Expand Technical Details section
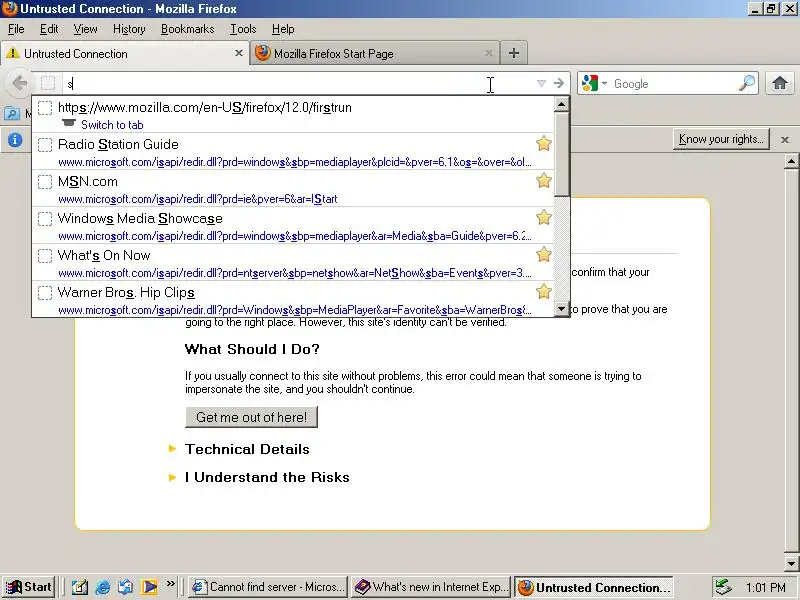Screen dimensions: 800x600 click(247, 449)
